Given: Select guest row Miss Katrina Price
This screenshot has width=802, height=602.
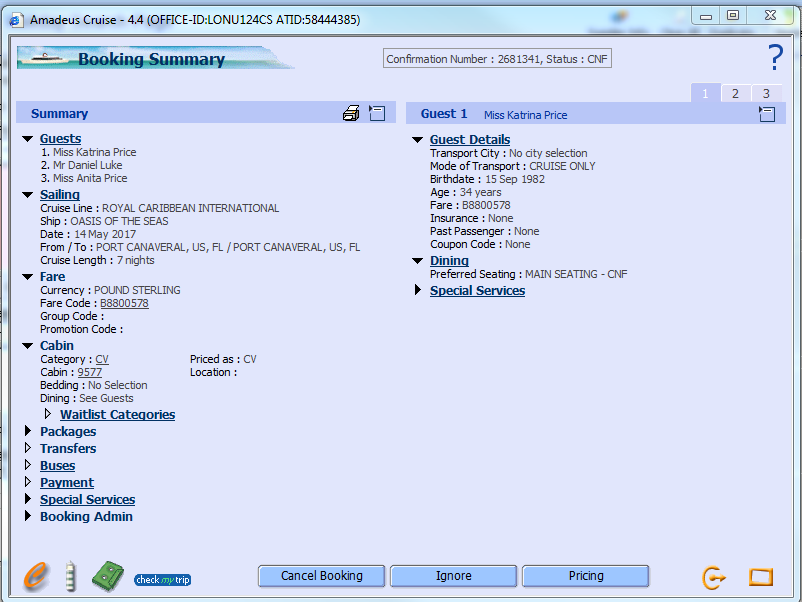Looking at the screenshot, I should [x=88, y=152].
